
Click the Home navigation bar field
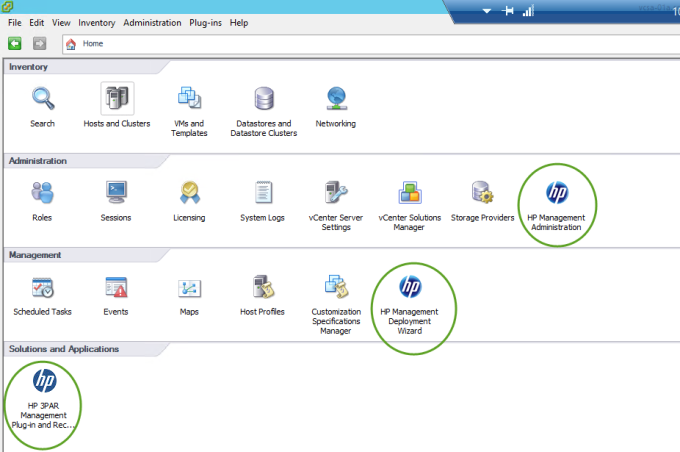click(x=371, y=44)
